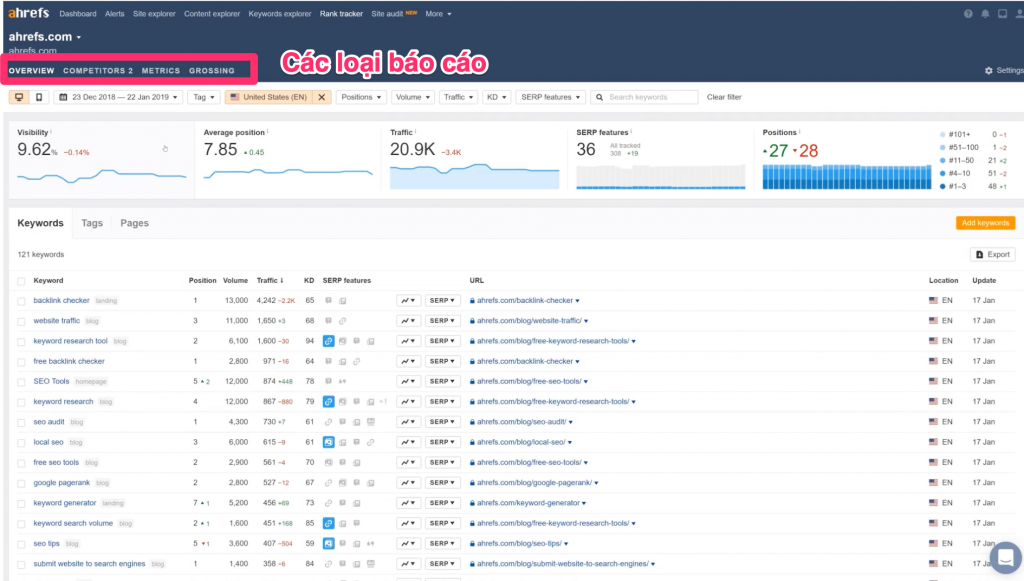
Task: Check the website traffic keyword row
Action: pos(22,322)
